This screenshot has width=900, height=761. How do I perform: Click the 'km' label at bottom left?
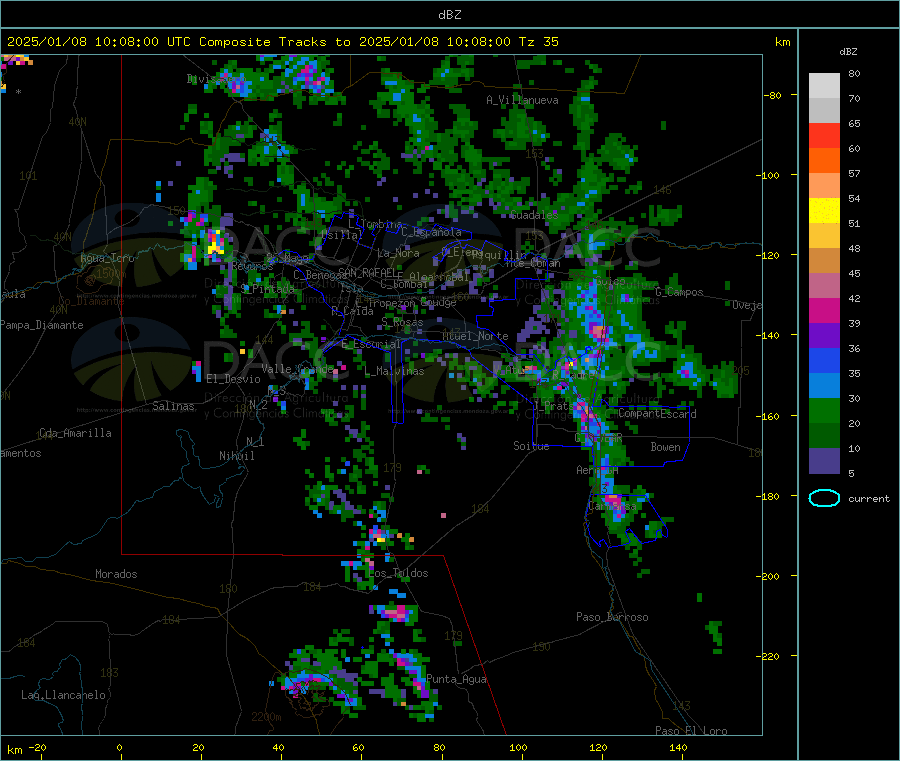click(14, 750)
